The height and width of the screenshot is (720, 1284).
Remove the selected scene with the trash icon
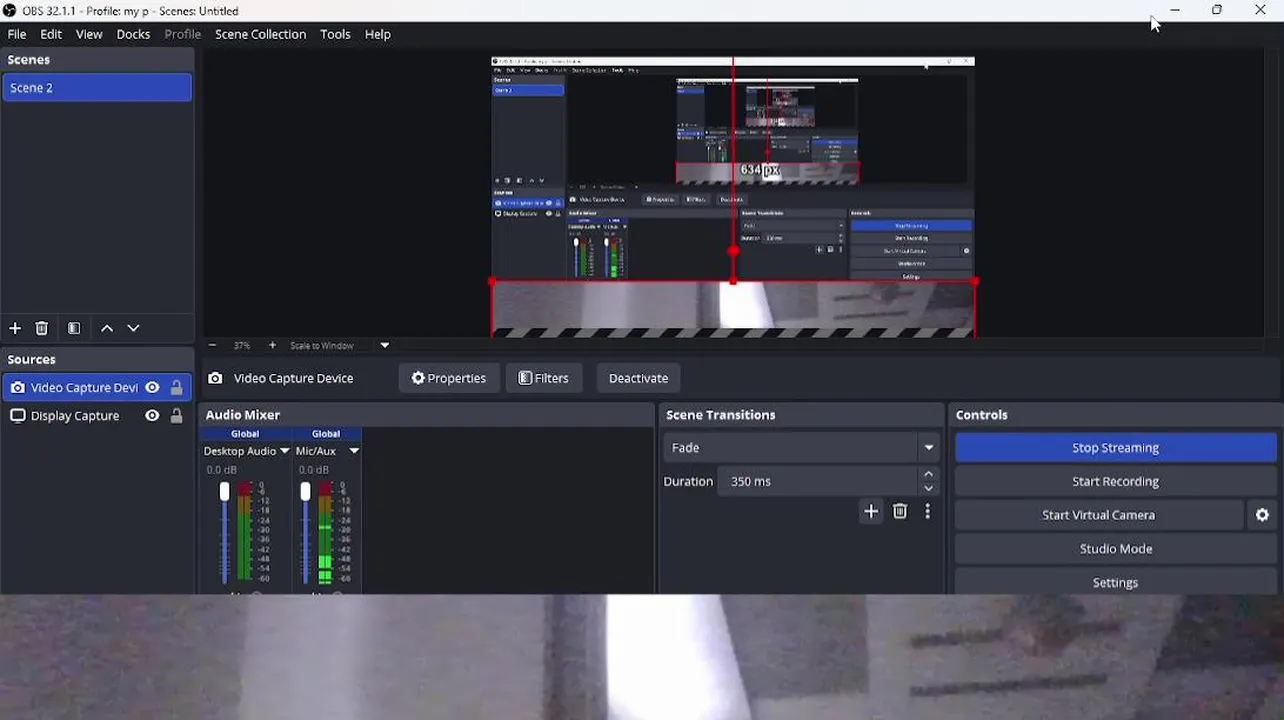coord(42,328)
